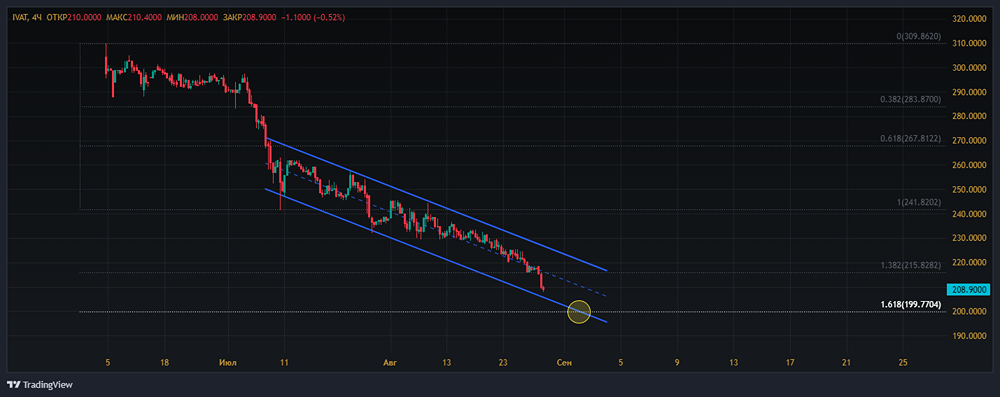Viewport: 1000px width, 397px height.
Task: Click the IVAT, 4Ч symbol label
Action: tap(27, 18)
